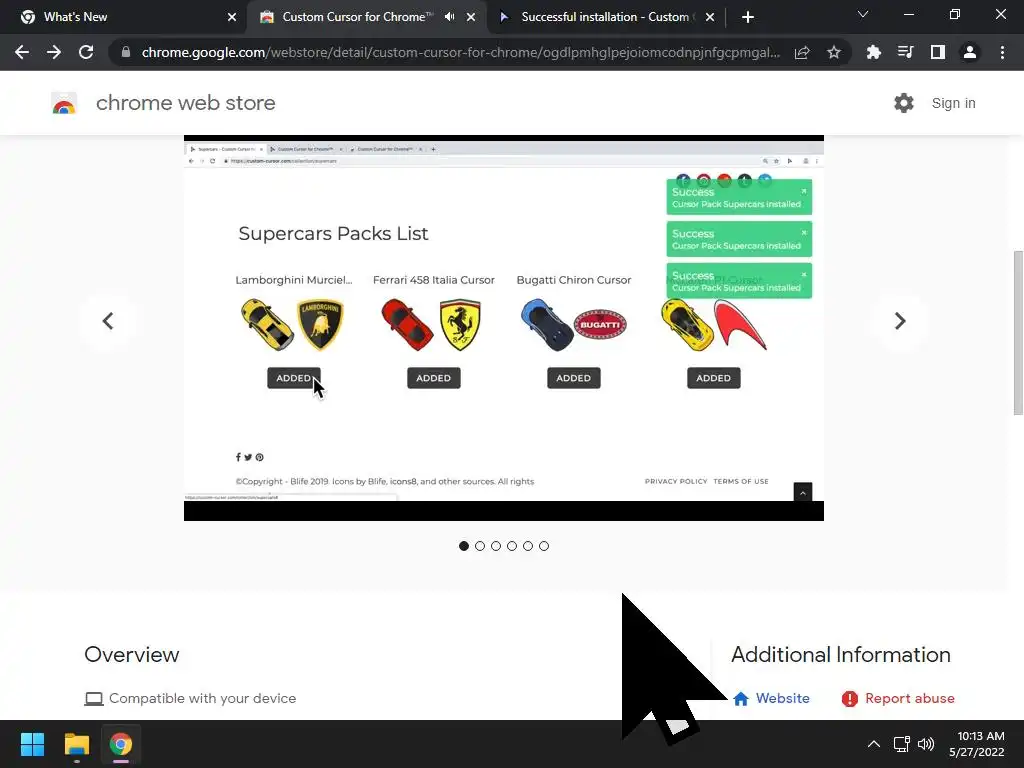This screenshot has width=1024, height=768.
Task: Open the media control icon in toolbar
Action: [x=905, y=52]
